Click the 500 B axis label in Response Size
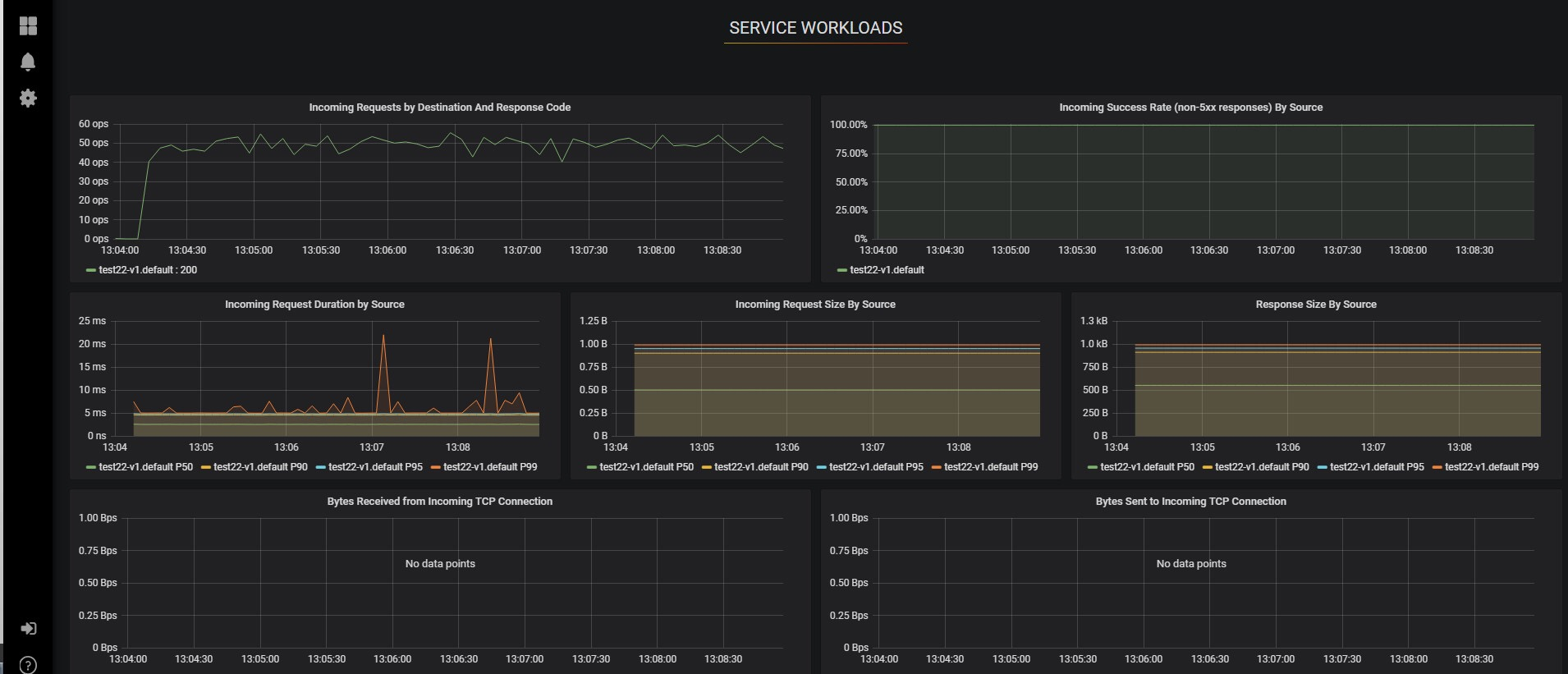This screenshot has height=674, width=1568. coord(1095,390)
